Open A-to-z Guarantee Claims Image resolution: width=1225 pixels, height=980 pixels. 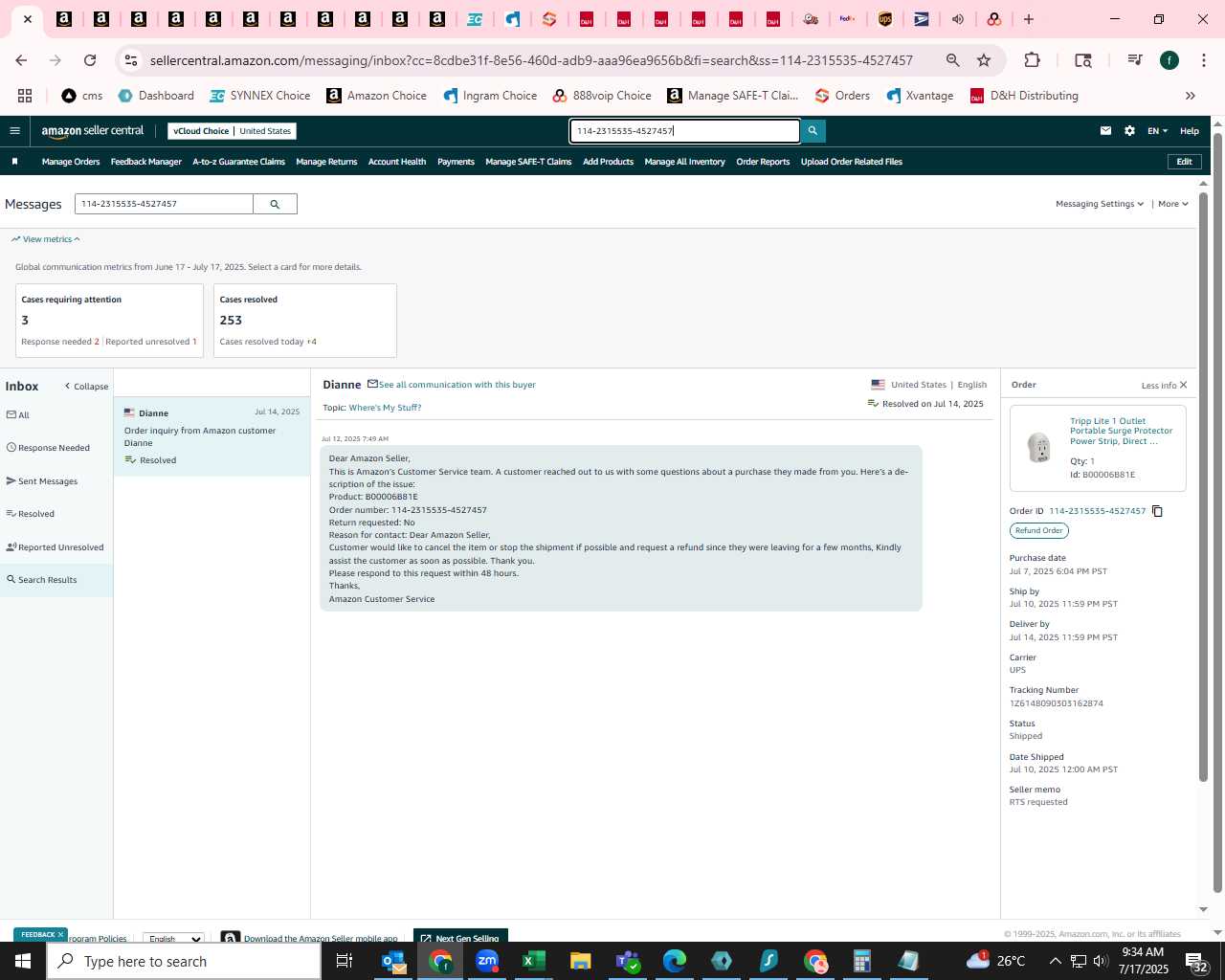click(239, 162)
